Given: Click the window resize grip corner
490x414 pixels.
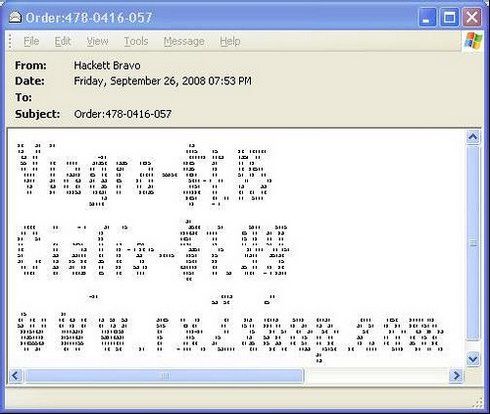Looking at the screenshot, I should (478, 402).
